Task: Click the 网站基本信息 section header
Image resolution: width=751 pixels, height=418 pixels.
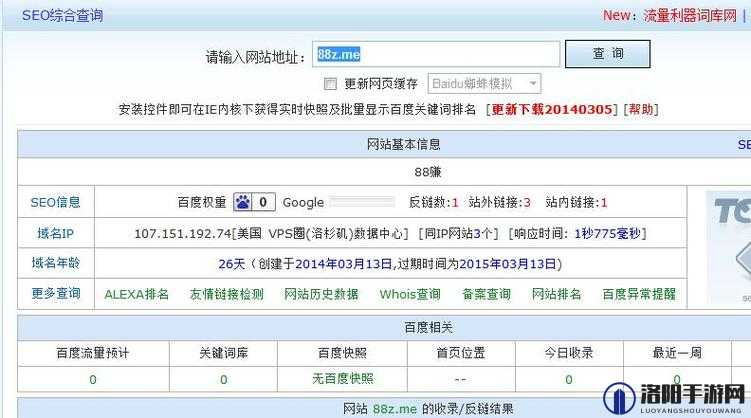Action: click(x=403, y=144)
